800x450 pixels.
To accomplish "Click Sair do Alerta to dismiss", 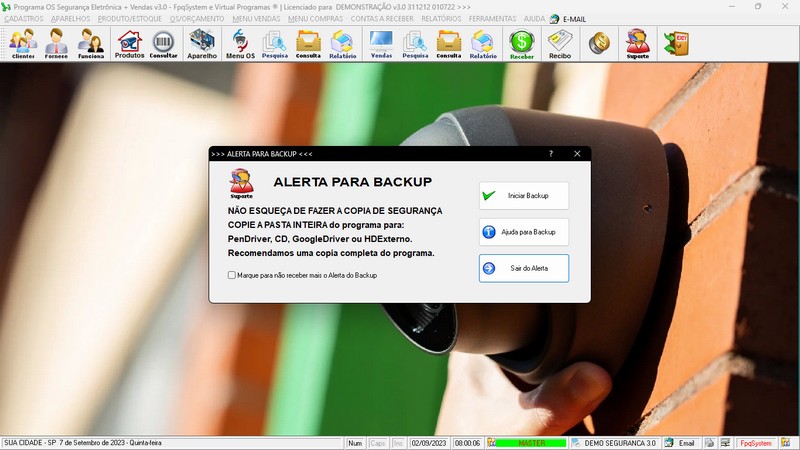I will (x=523, y=268).
